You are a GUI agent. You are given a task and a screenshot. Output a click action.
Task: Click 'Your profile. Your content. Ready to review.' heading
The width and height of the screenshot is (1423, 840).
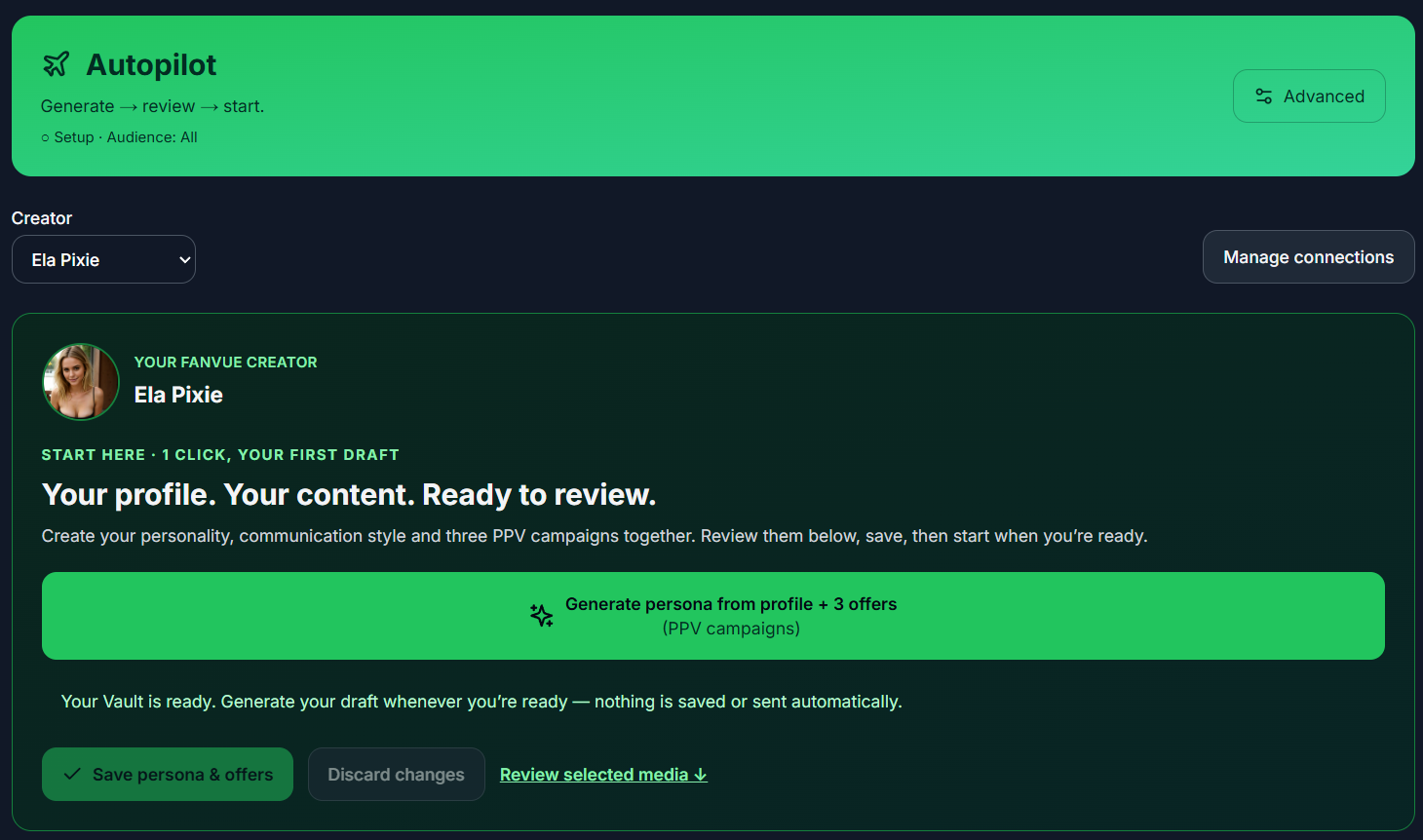click(x=349, y=495)
